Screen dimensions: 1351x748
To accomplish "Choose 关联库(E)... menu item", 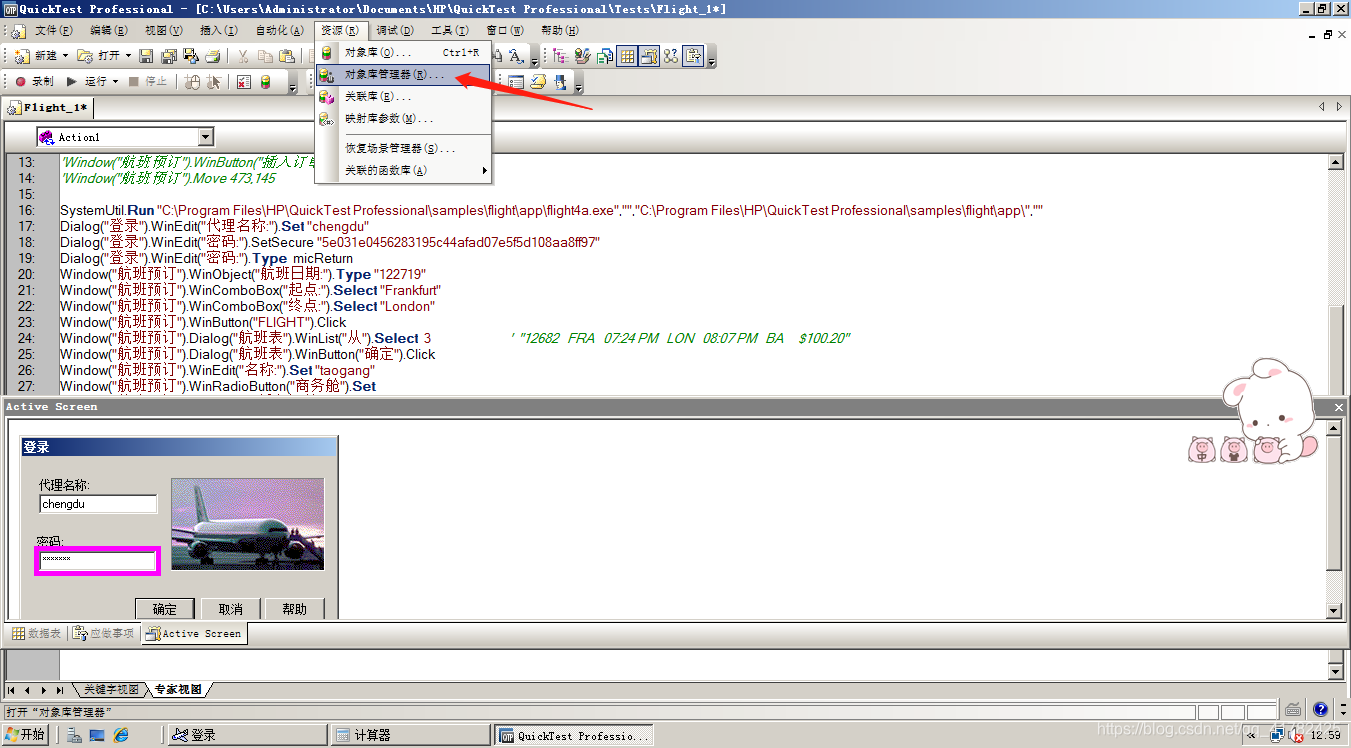I will pos(403,96).
